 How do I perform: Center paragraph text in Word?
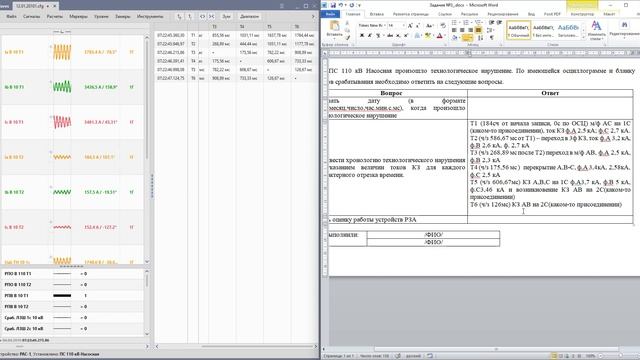[x=462, y=30]
